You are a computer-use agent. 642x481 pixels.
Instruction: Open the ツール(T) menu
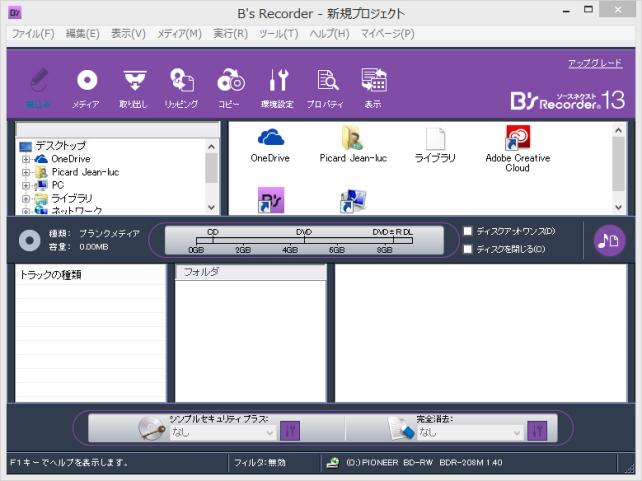click(x=278, y=34)
